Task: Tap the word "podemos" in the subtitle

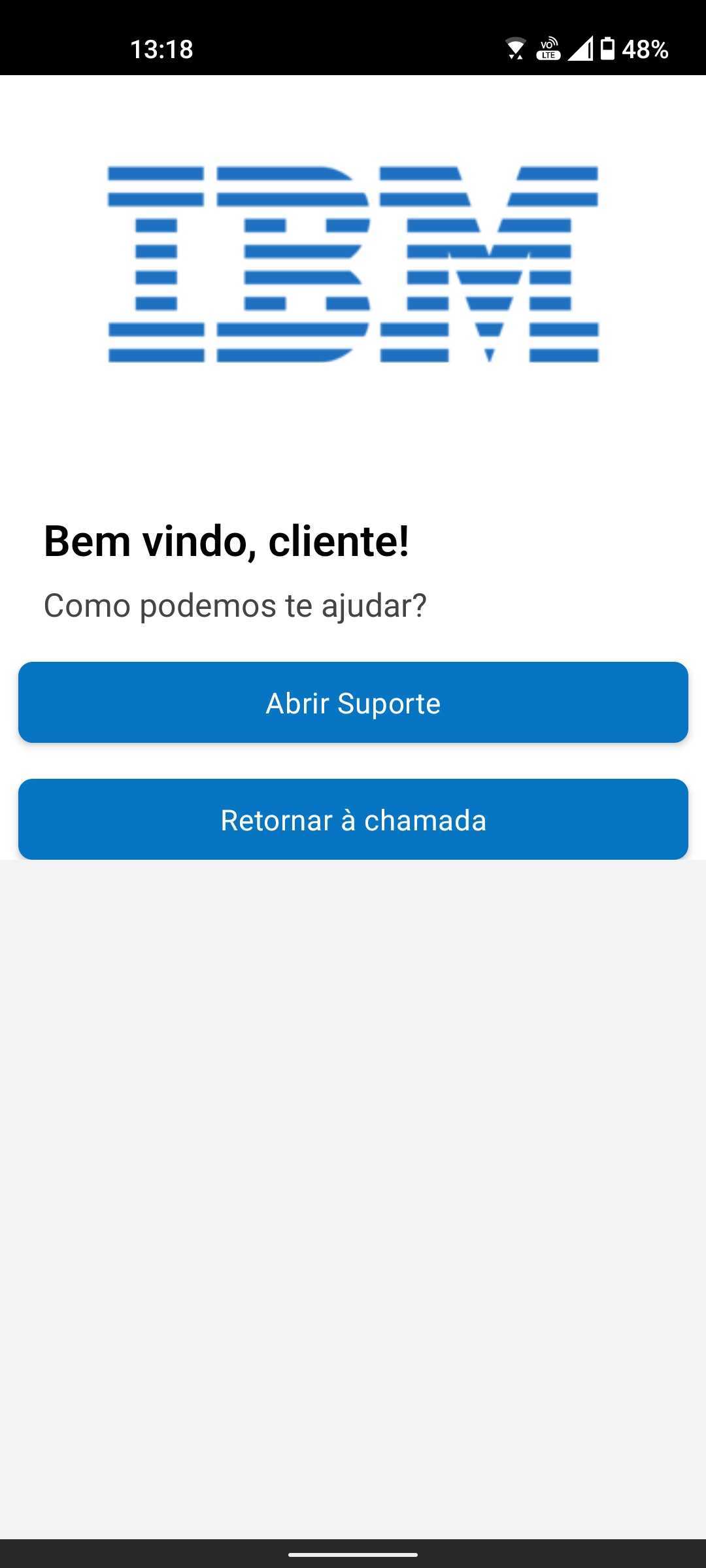Action: (208, 605)
